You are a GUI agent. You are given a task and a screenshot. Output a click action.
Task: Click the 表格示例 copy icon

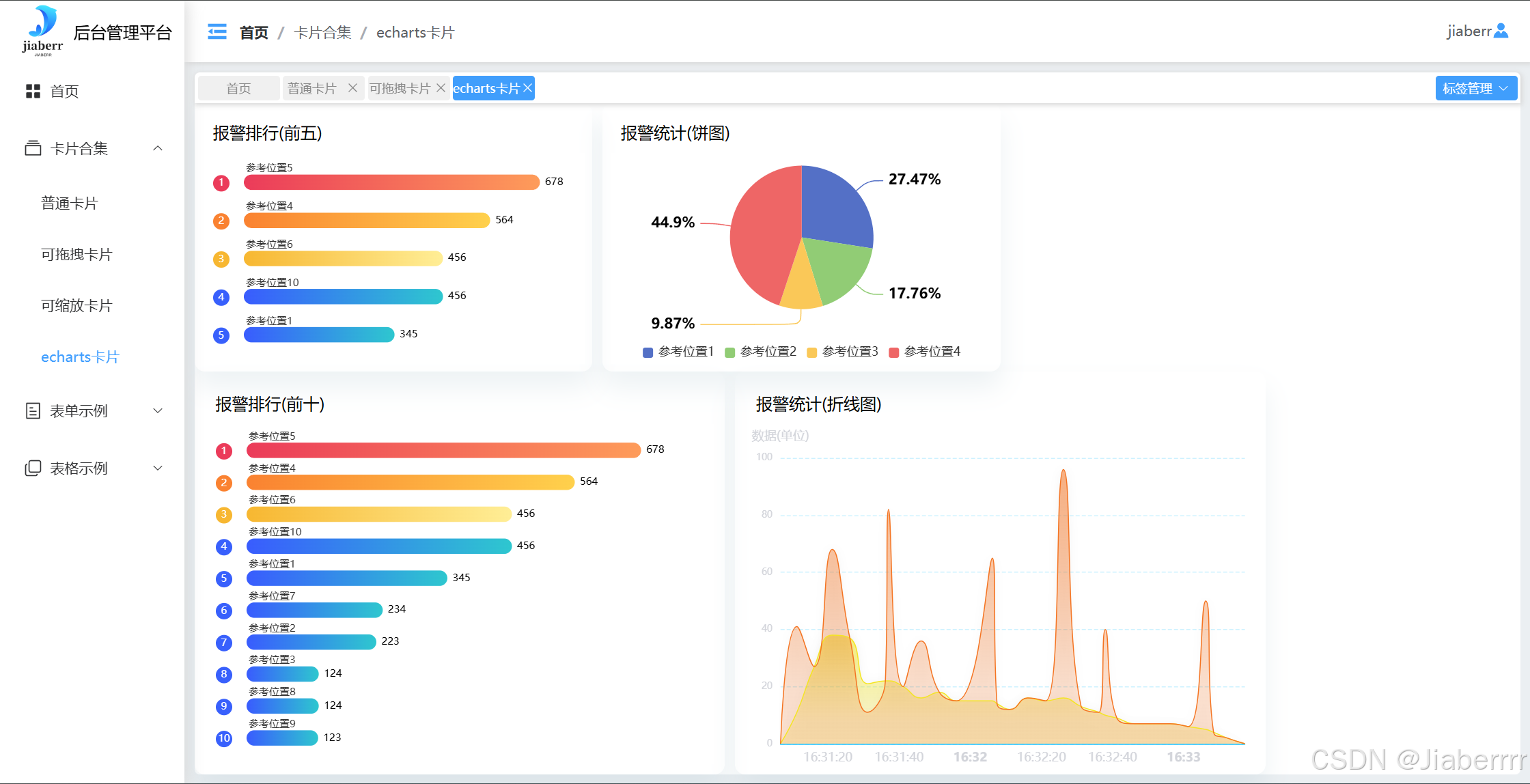[x=33, y=468]
